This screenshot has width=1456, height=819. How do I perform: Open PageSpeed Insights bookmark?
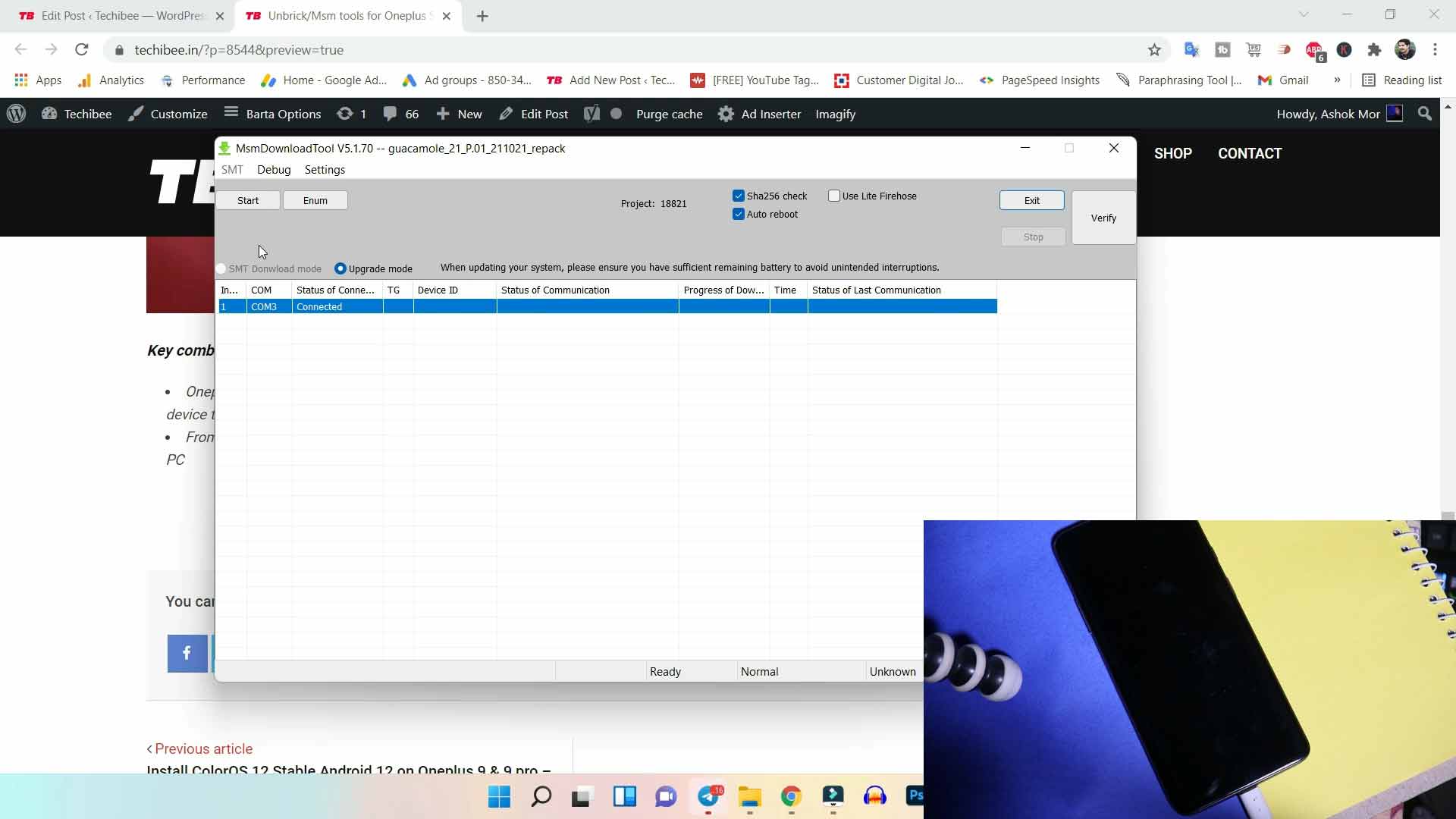(1040, 80)
